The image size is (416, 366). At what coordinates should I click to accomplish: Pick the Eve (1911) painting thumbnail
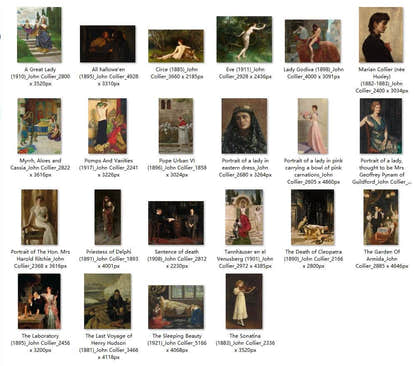(244, 39)
